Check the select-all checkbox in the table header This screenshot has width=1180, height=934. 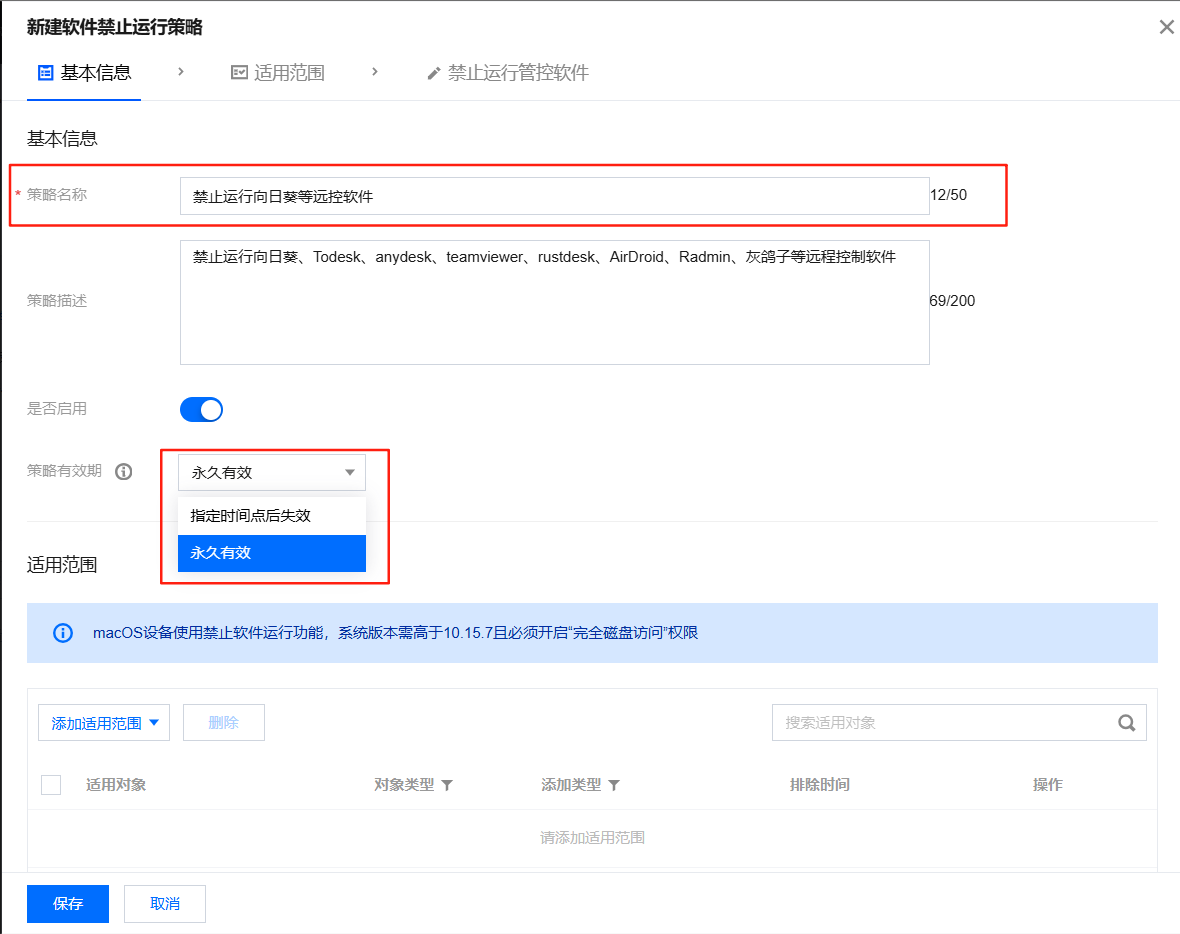tap(51, 785)
